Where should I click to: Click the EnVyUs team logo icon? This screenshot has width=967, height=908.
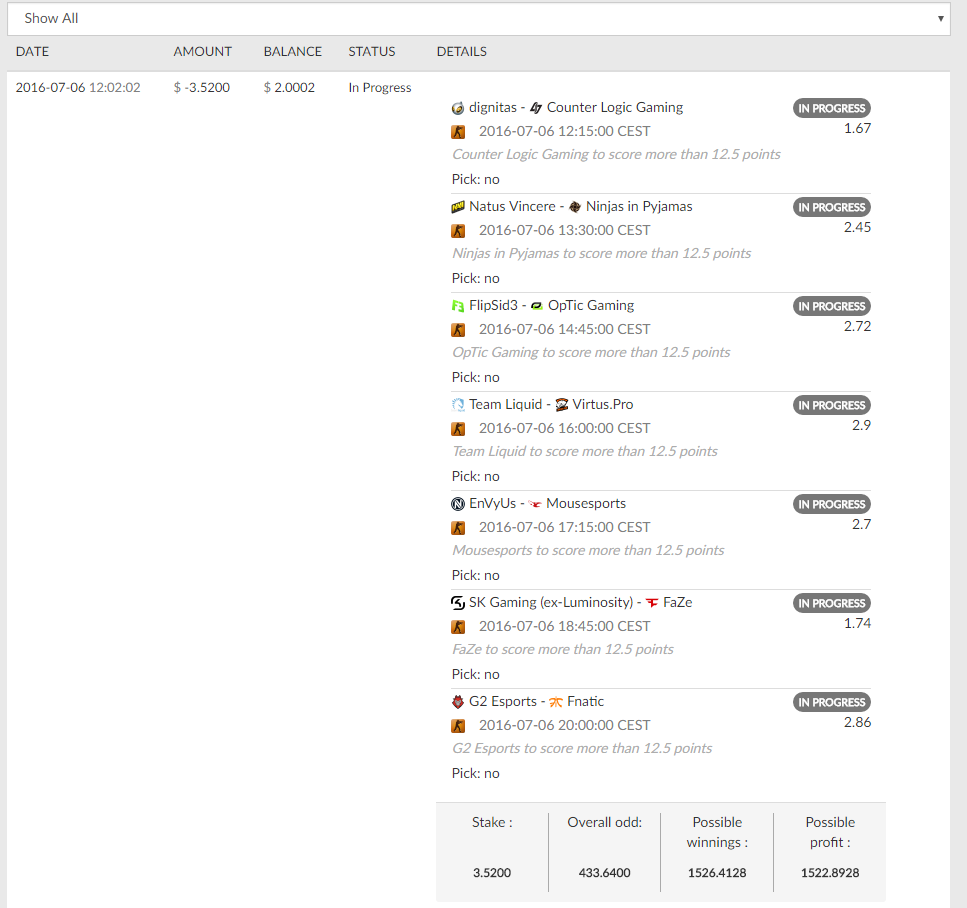(458, 504)
